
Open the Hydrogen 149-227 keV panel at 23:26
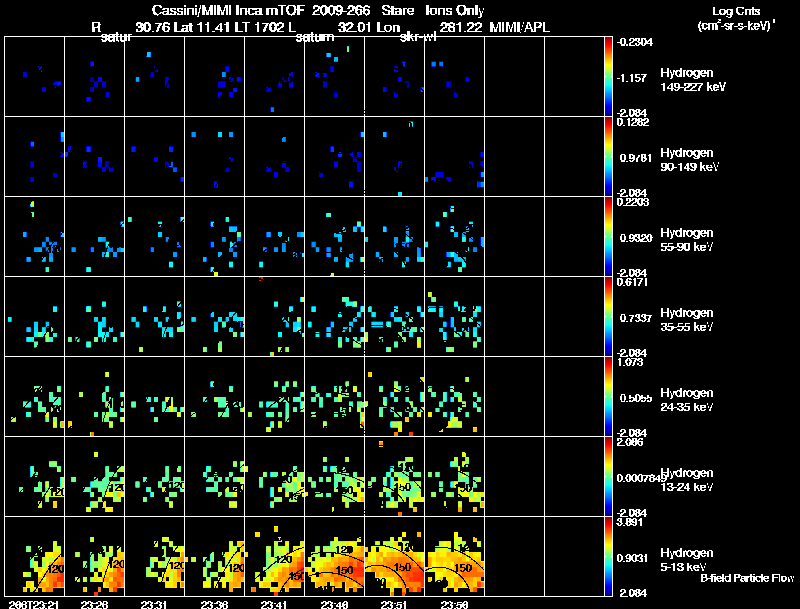[94, 77]
